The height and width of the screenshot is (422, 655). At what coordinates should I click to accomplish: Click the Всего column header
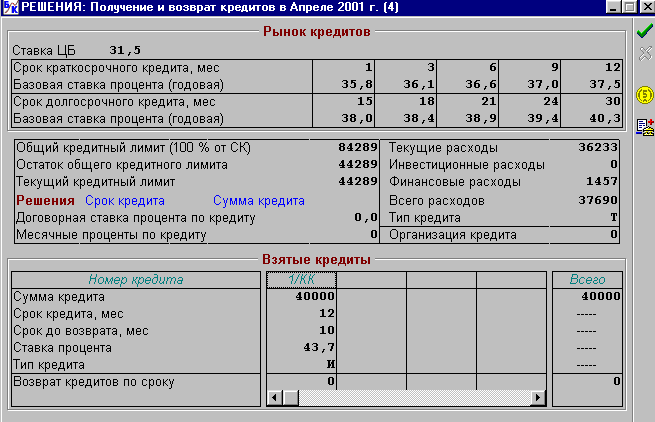(587, 280)
